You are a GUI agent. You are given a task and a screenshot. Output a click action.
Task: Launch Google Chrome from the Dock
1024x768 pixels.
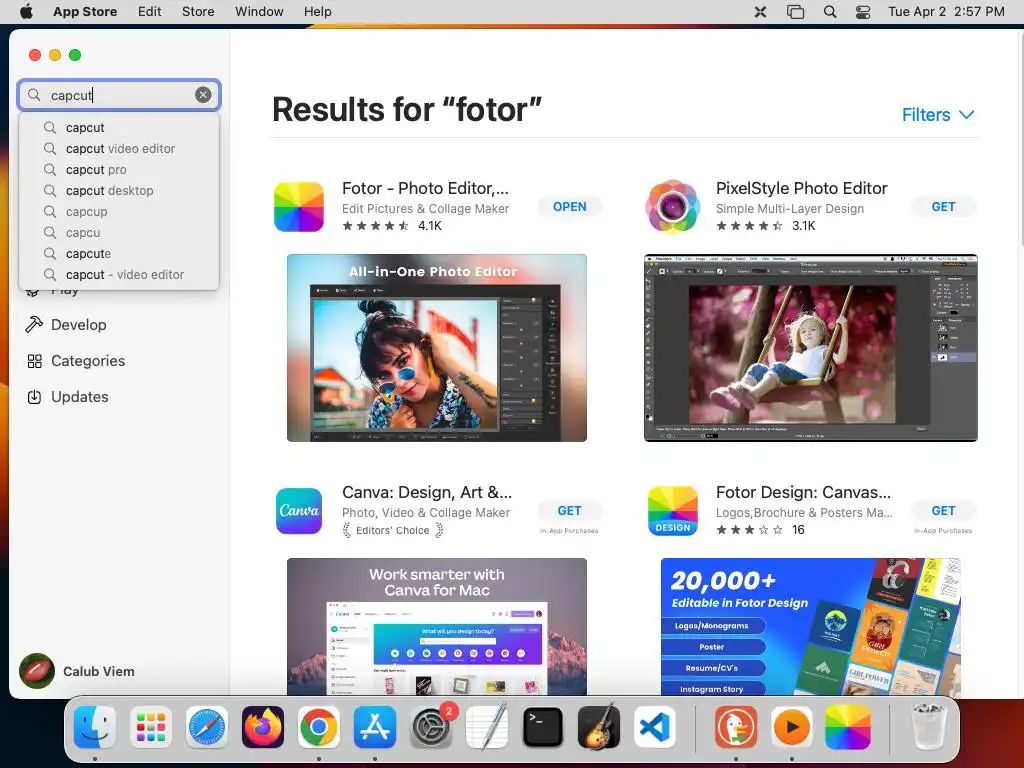click(x=319, y=727)
